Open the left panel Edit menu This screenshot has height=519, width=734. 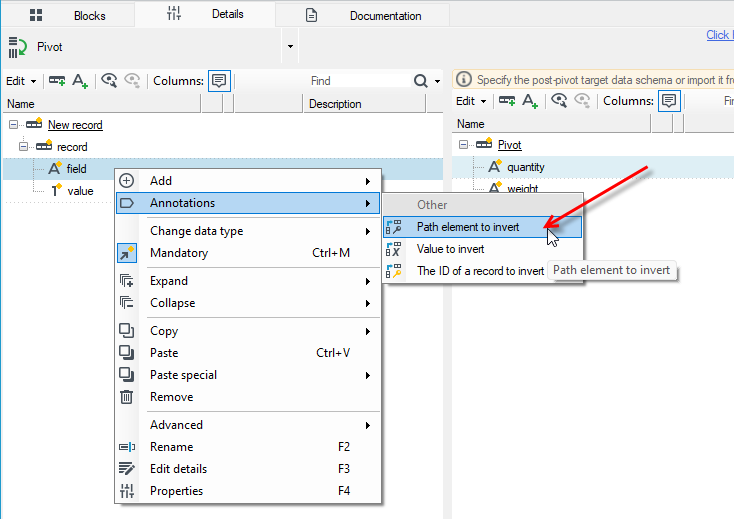(21, 81)
